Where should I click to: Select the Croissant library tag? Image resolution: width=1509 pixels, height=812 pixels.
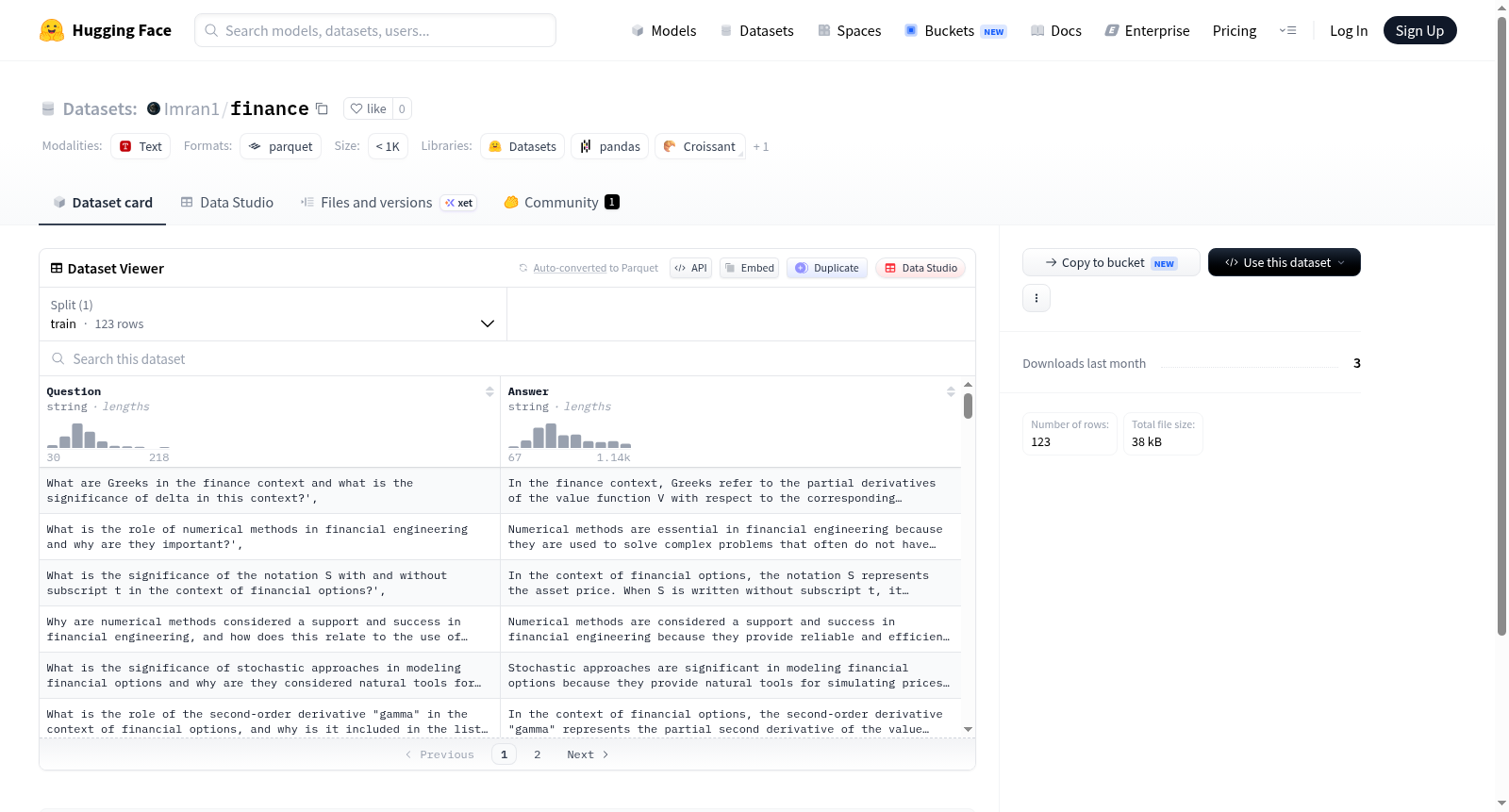pos(700,146)
